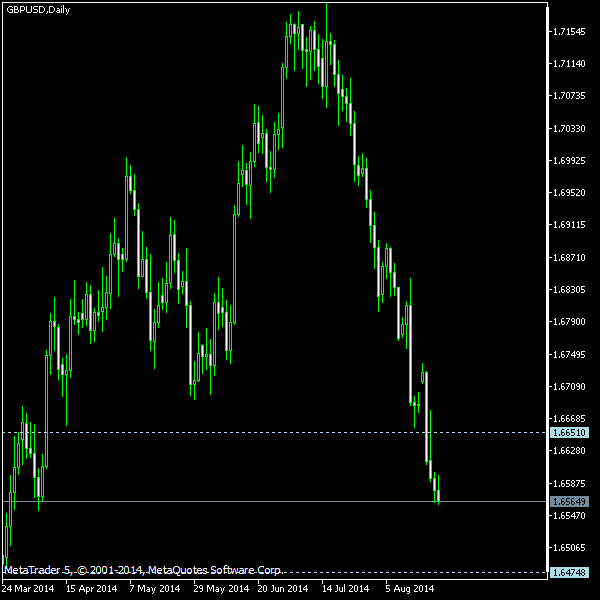The image size is (600, 600).
Task: Click the 1.70735 price scale value
Action: click(569, 95)
